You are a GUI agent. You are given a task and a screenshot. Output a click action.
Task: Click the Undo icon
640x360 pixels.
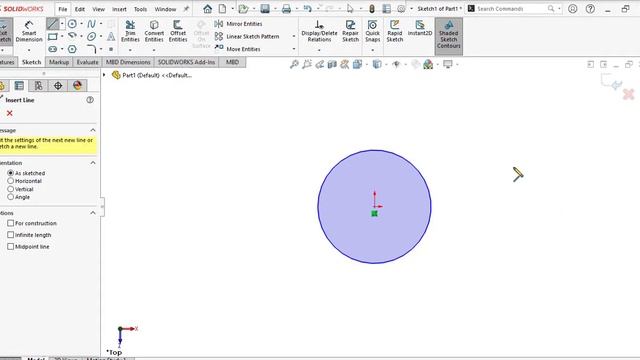click(x=307, y=9)
